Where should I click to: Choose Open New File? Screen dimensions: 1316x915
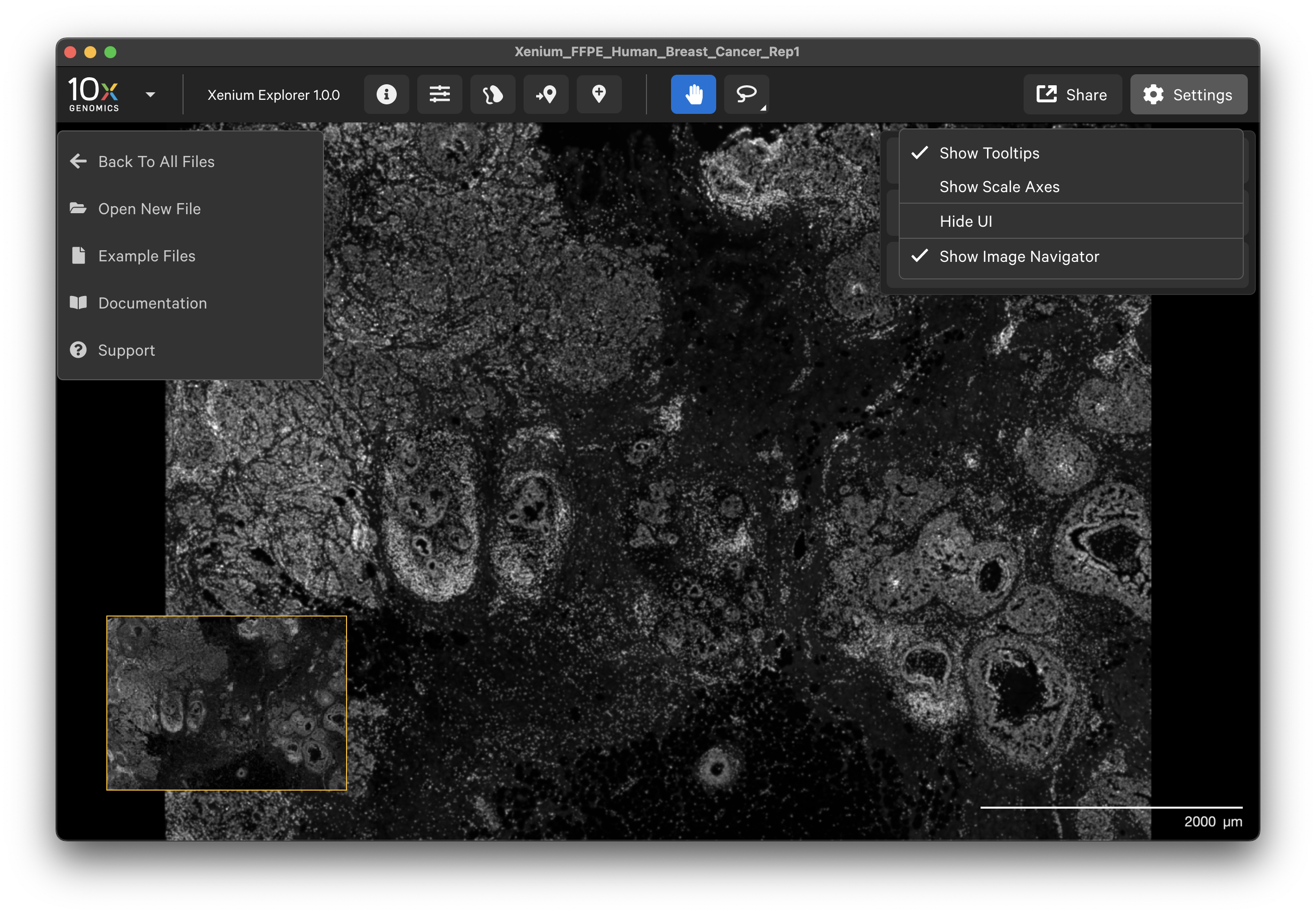190,209
